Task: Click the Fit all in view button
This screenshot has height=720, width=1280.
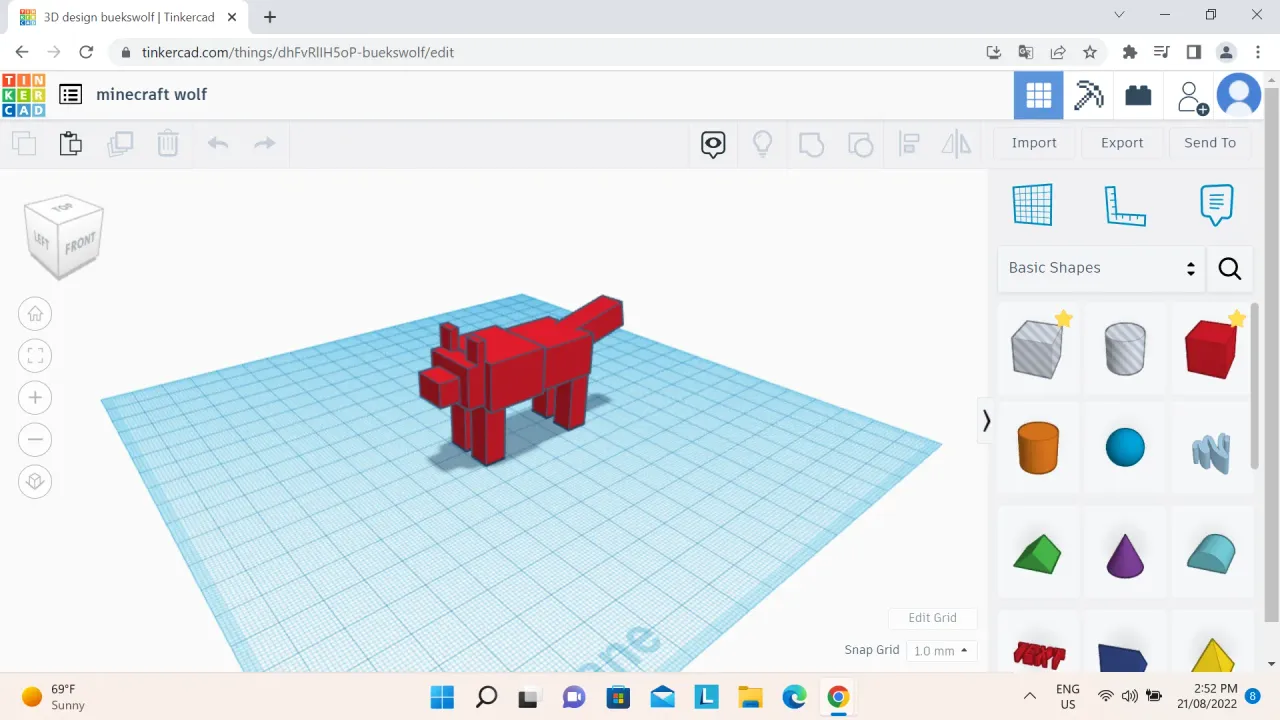Action: (35, 355)
